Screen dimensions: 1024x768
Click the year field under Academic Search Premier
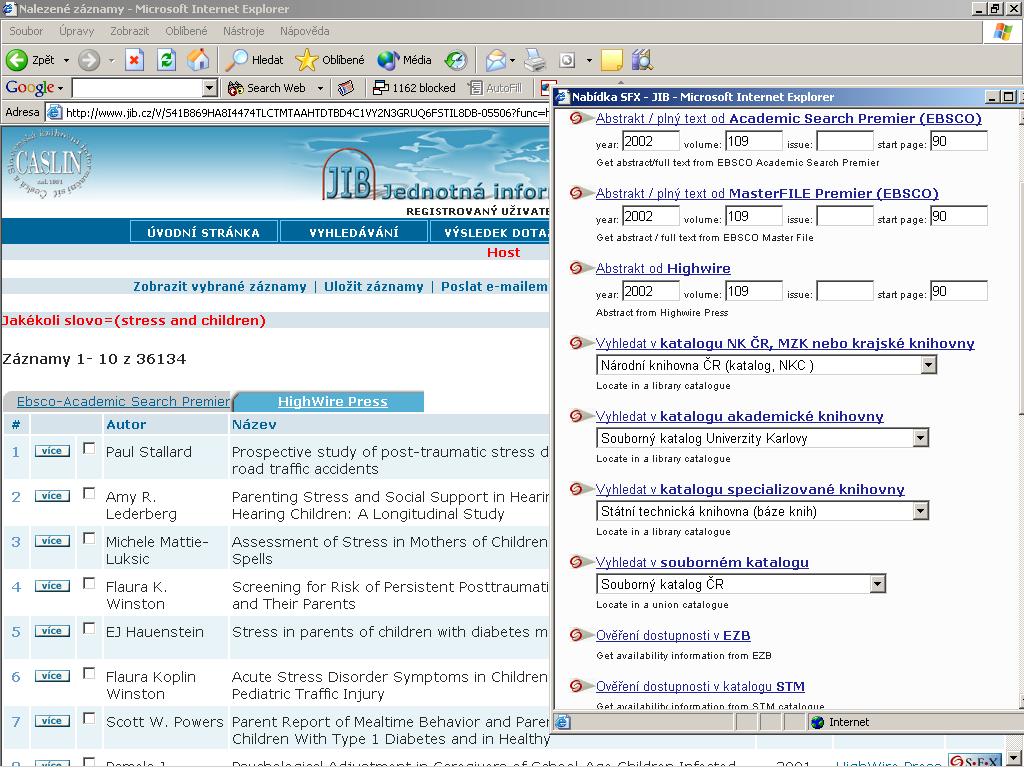coord(650,142)
